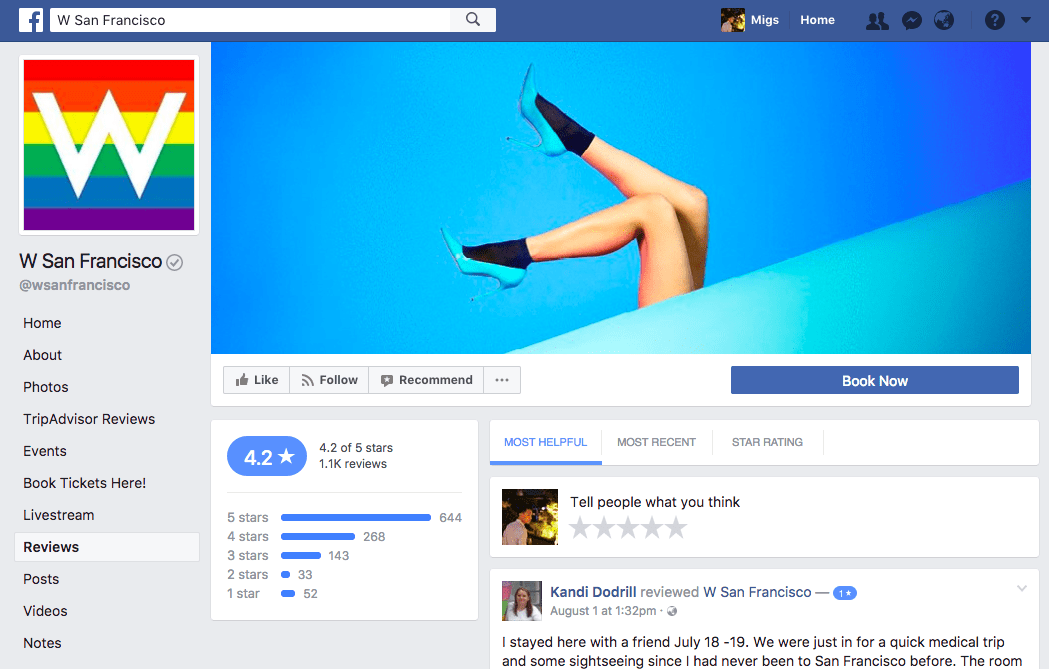Open Posts in the sidebar
The image size is (1049, 669).
[x=41, y=579]
